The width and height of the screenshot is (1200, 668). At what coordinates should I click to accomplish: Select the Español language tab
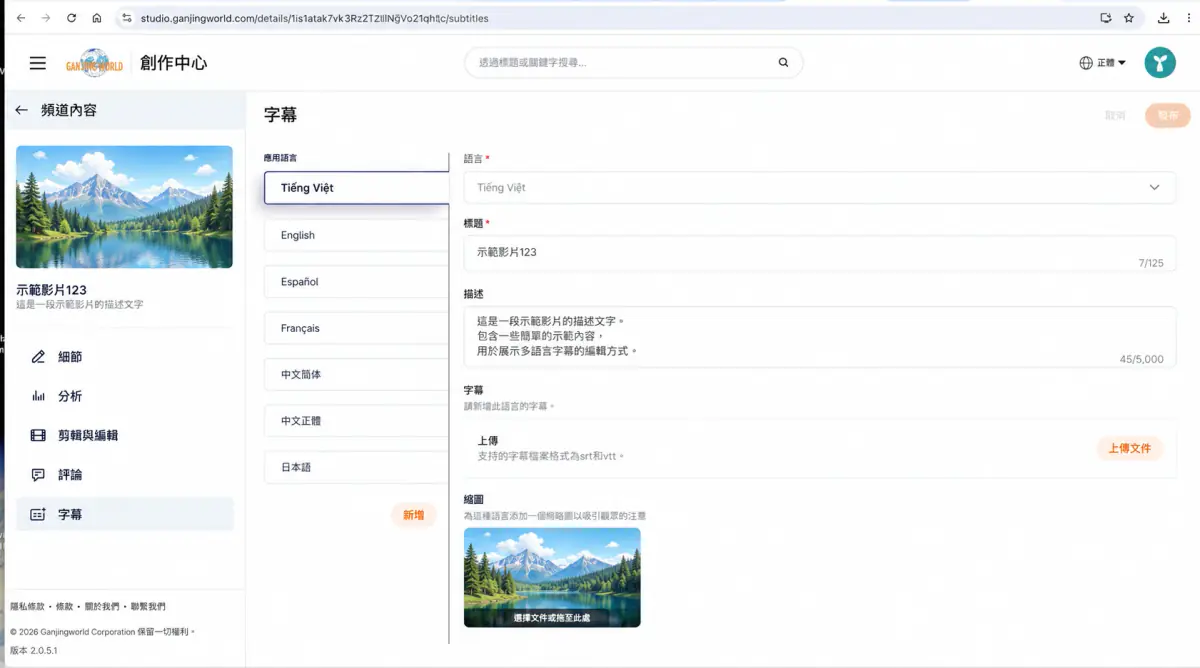357,282
